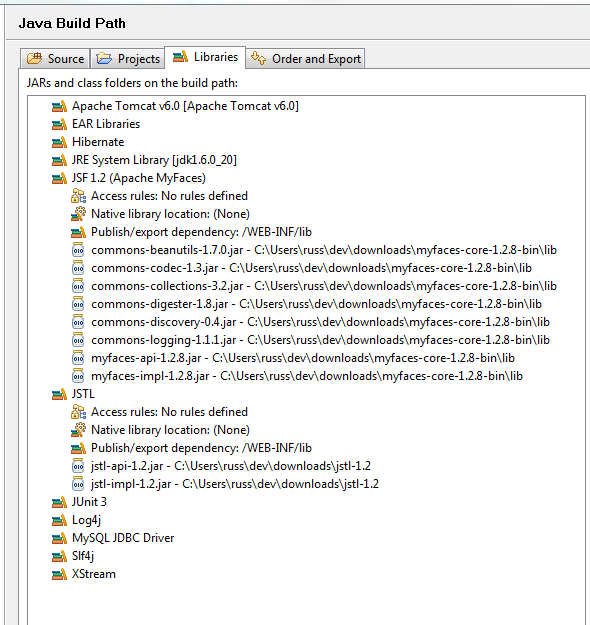The image size is (590, 625).
Task: Click the MySQL JDBC Driver library icon
Action: click(59, 539)
